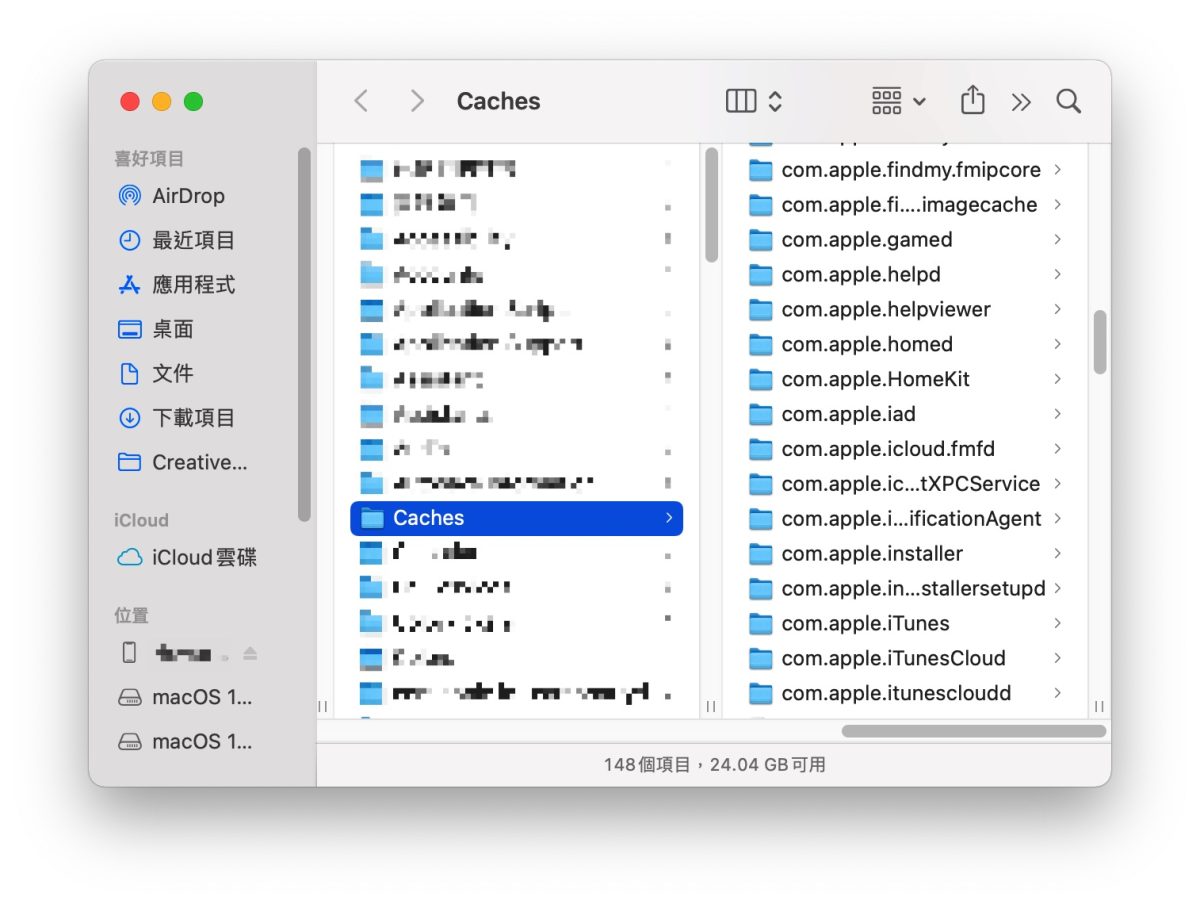
Task: Click the middle column vertical scrollbar
Action: tap(711, 205)
